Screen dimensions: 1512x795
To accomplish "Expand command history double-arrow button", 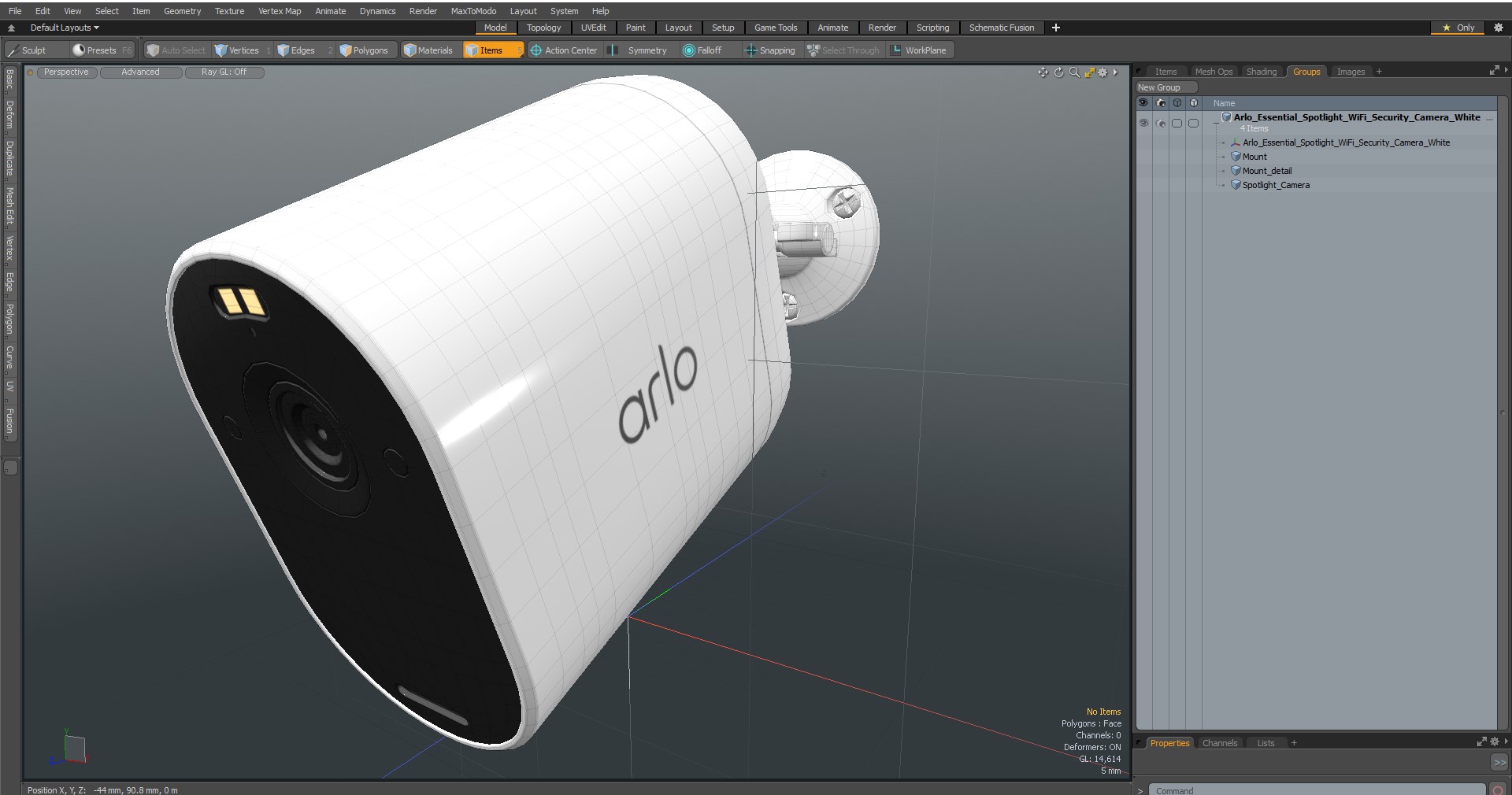I will pyautogui.click(x=1499, y=762).
